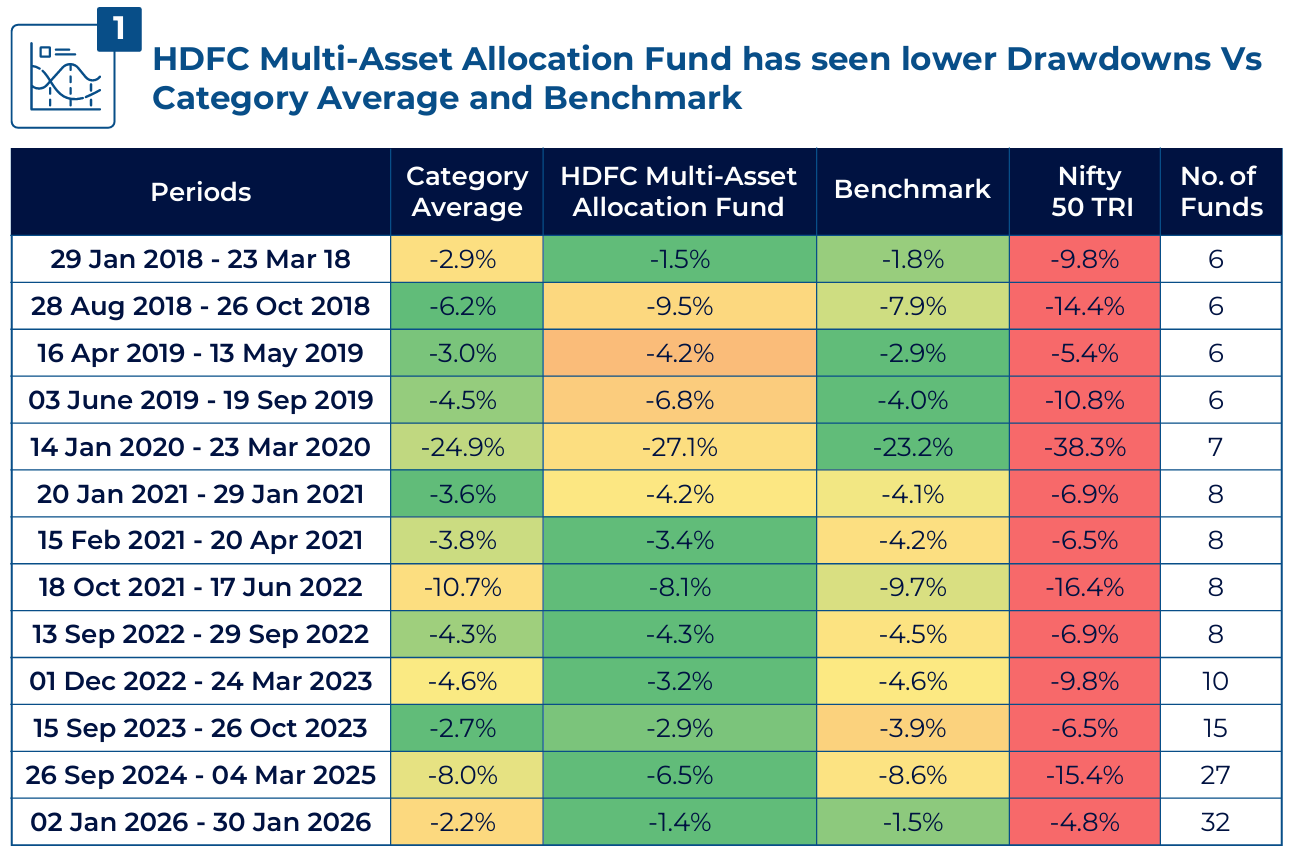Select the 26 Sep 2024 - 04 Mar 2025 row label
The image size is (1292, 854).
pyautogui.click(x=201, y=775)
